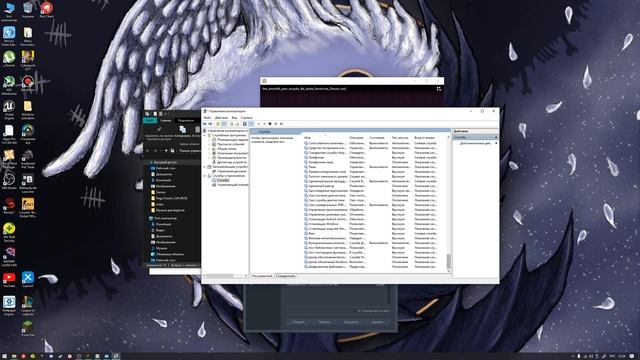This screenshot has height=360, width=640.
Task: Select the Центр обновления Windows service row
Action: pyautogui.click(x=371, y=262)
